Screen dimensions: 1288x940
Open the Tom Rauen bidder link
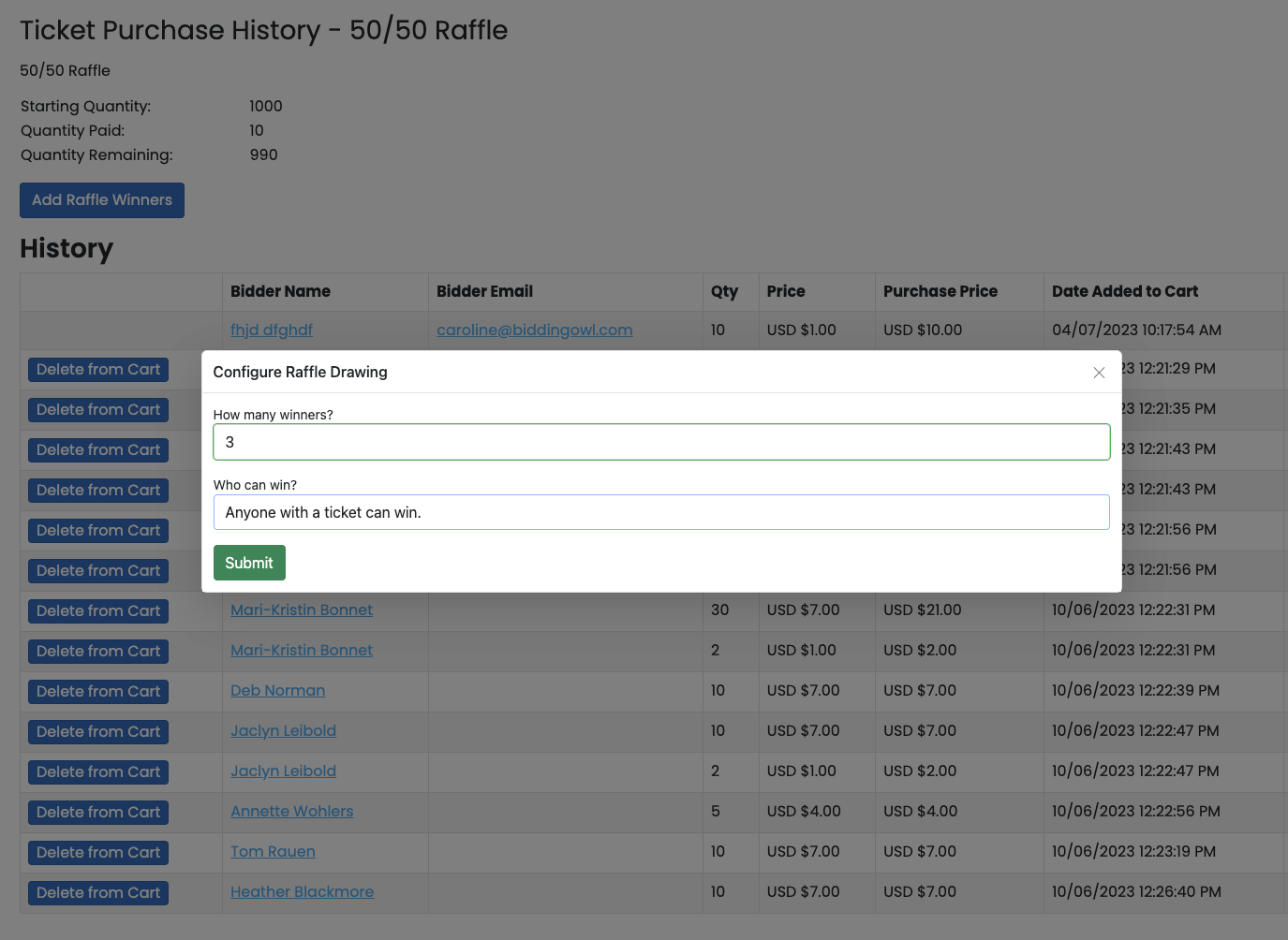(x=273, y=851)
